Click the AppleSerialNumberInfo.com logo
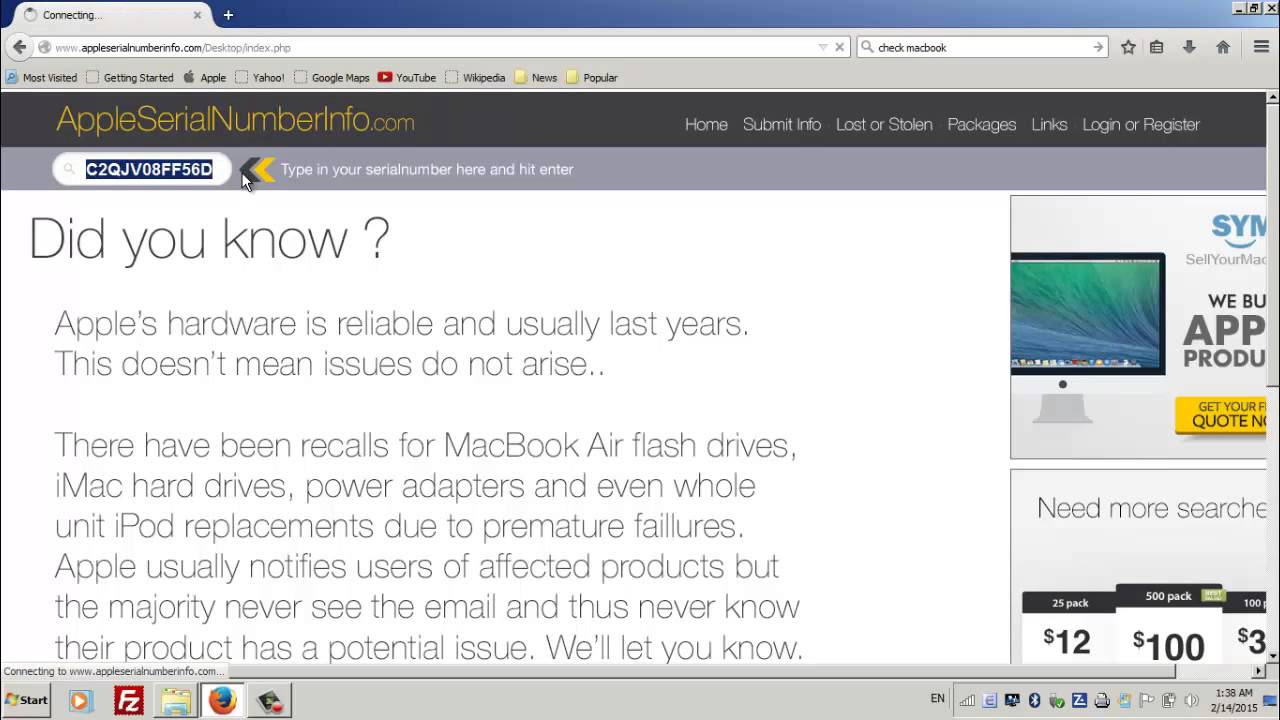This screenshot has height=720, width=1280. click(235, 121)
